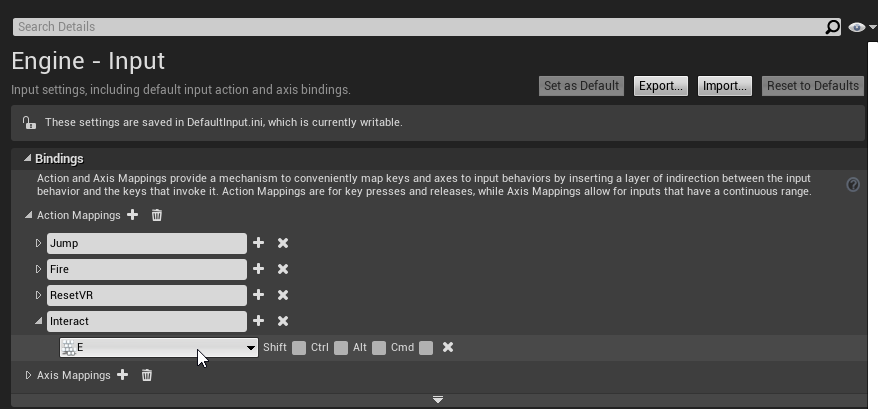Open the E key dropdown
Image resolution: width=878 pixels, height=409 pixels.
point(159,347)
